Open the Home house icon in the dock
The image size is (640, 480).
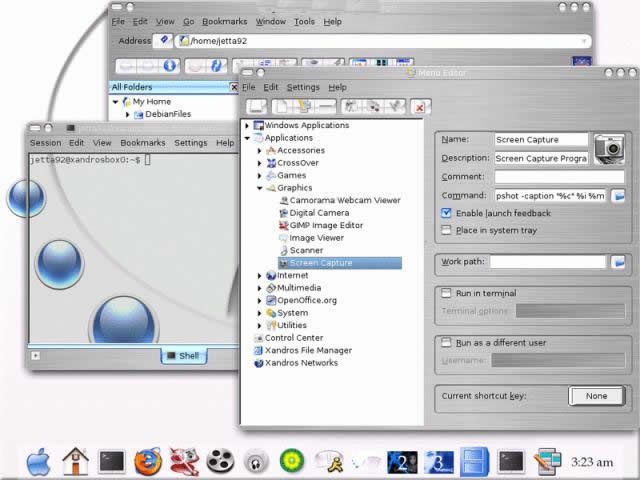(x=76, y=462)
